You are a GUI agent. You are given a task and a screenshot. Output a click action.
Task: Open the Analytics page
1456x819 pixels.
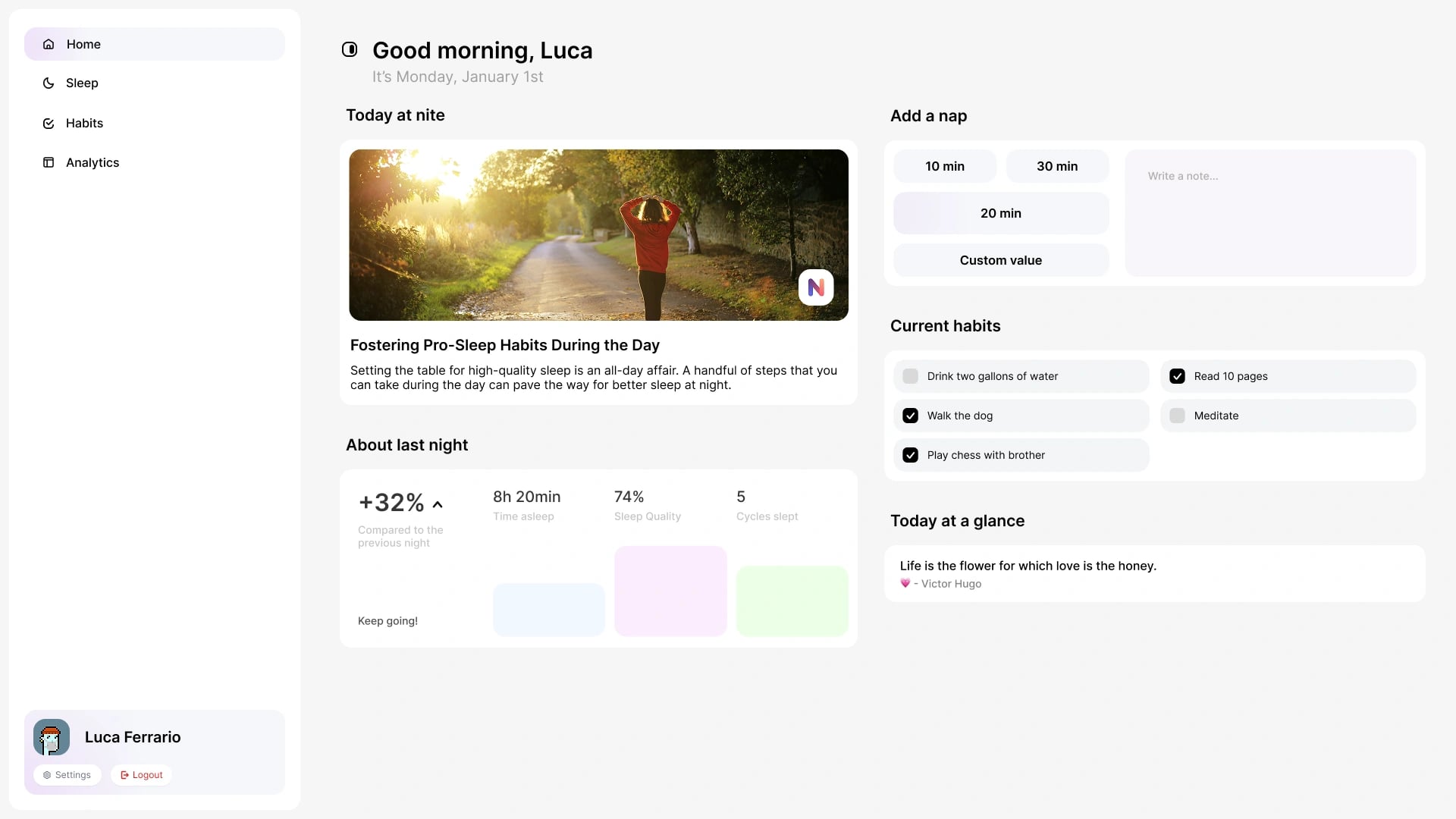(93, 162)
